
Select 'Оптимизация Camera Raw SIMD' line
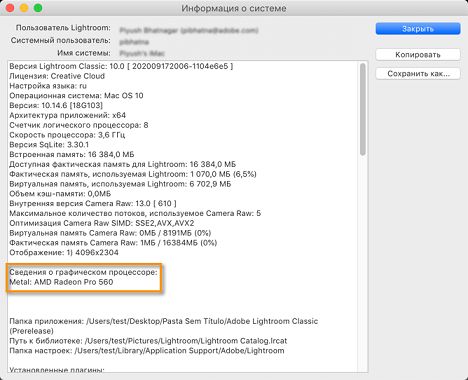(102, 223)
